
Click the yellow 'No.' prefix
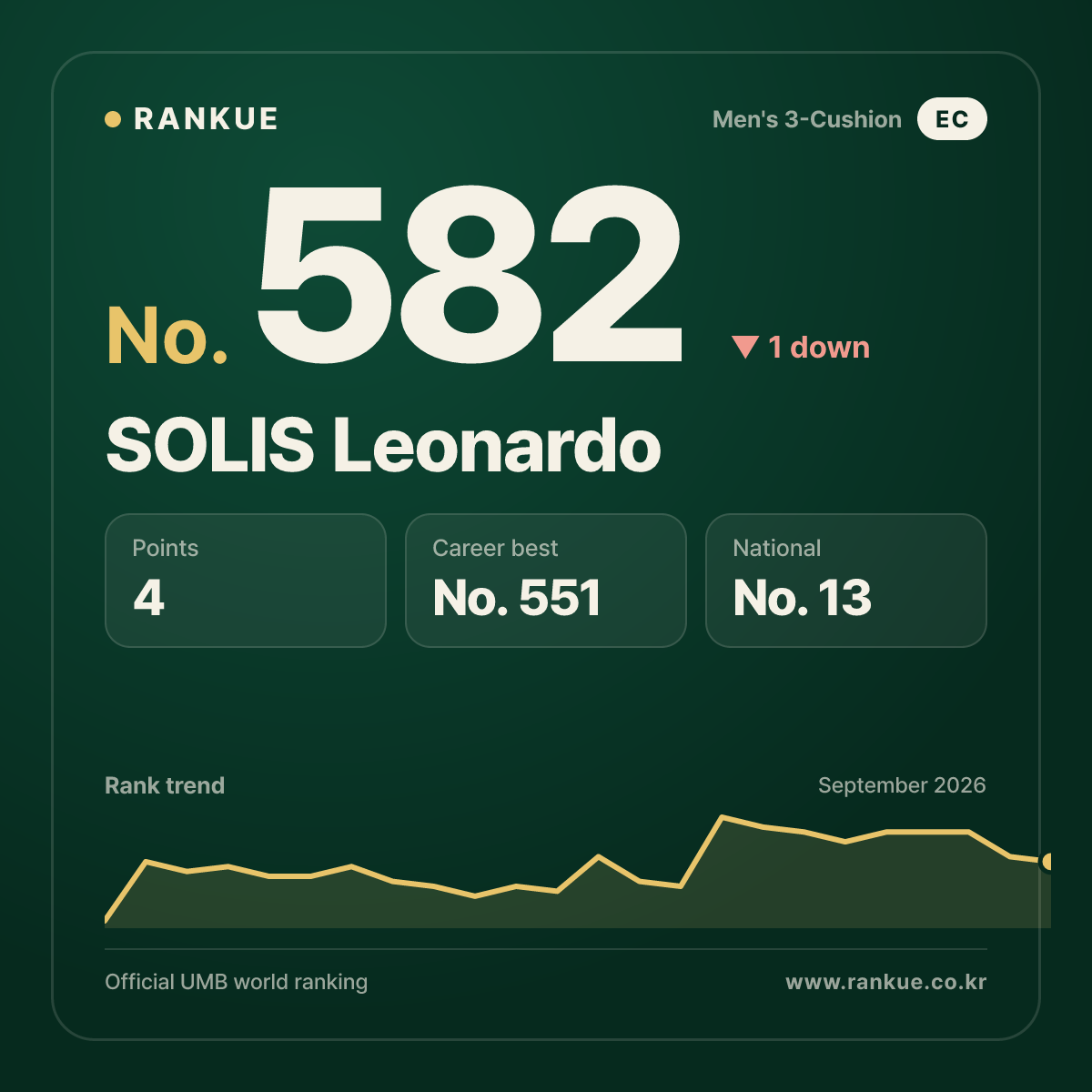tap(167, 336)
